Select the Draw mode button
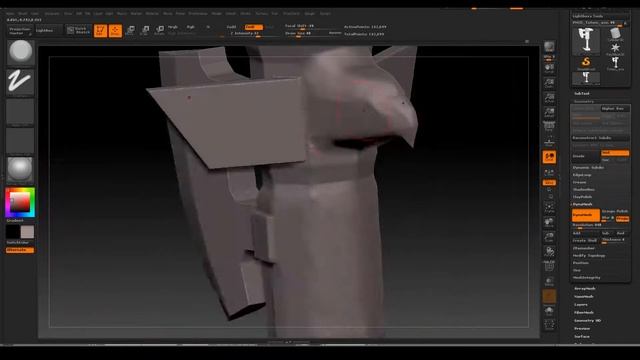 coord(115,31)
